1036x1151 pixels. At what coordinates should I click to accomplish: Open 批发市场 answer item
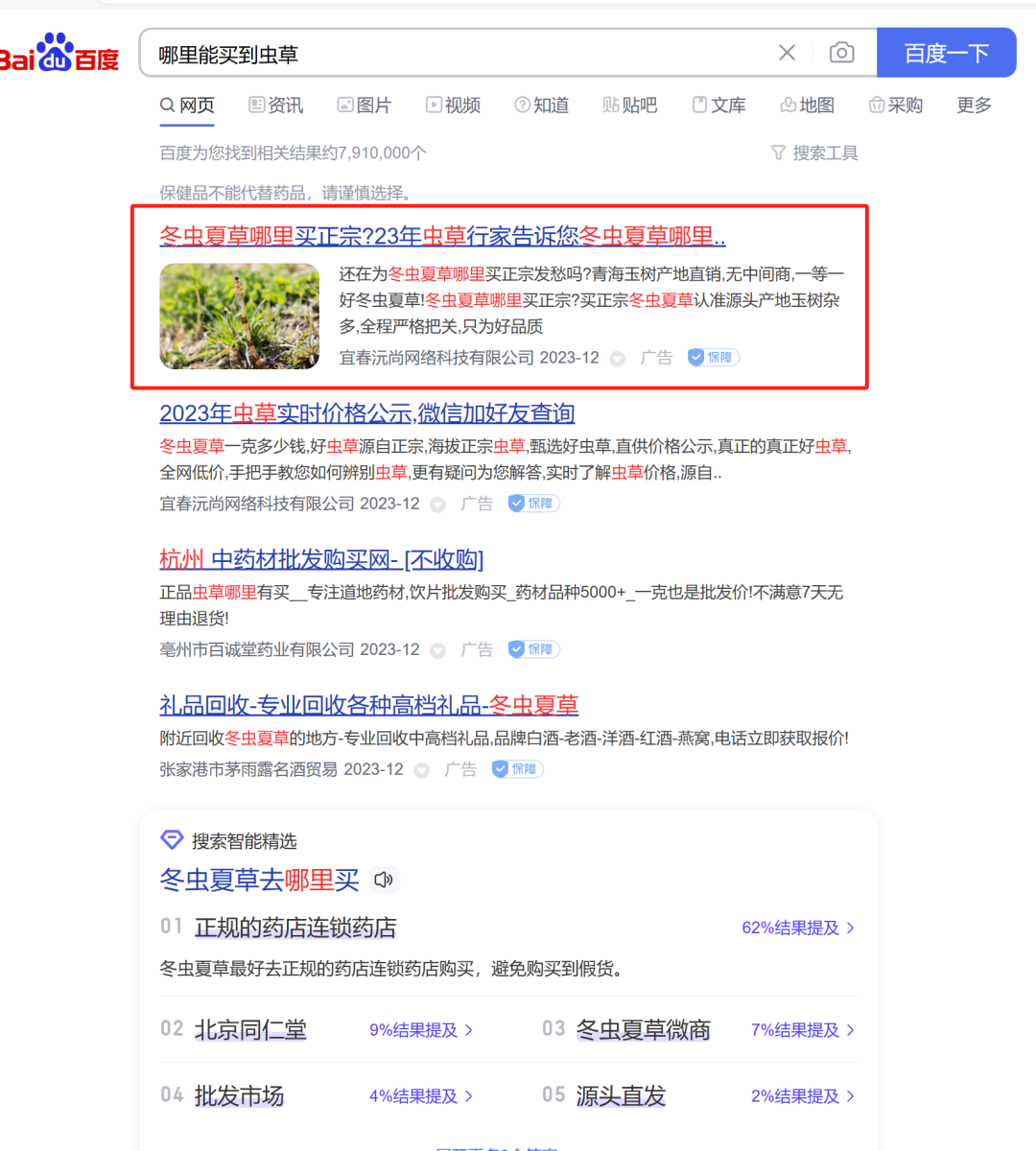coord(239,1096)
